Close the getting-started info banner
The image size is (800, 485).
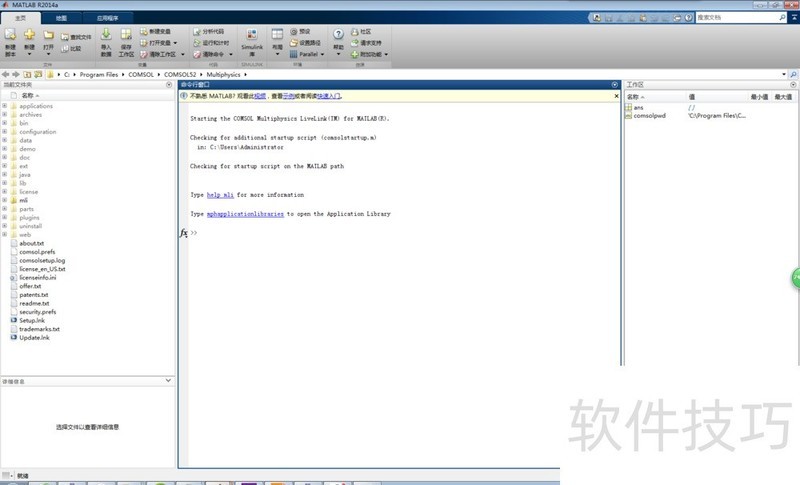click(x=616, y=96)
